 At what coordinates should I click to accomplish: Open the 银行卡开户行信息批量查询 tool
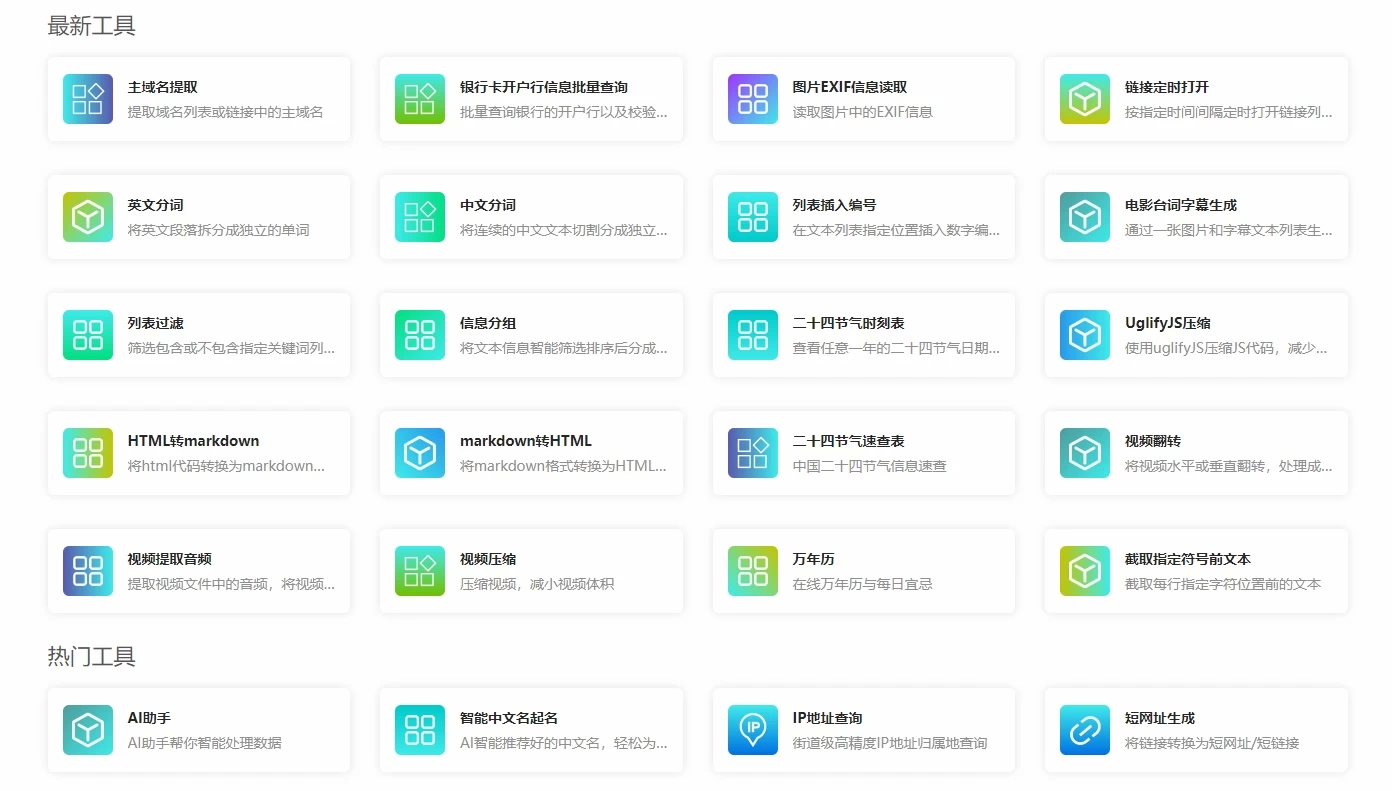[543, 88]
